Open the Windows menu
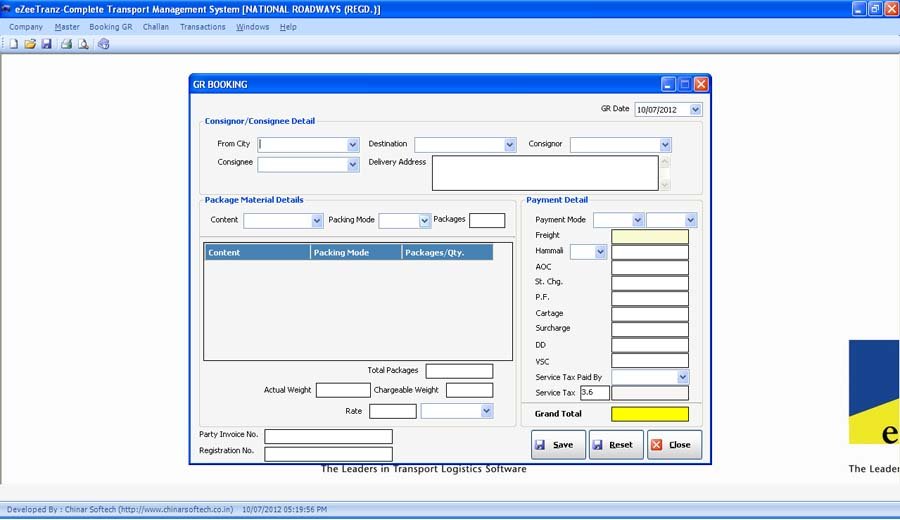 tap(253, 27)
